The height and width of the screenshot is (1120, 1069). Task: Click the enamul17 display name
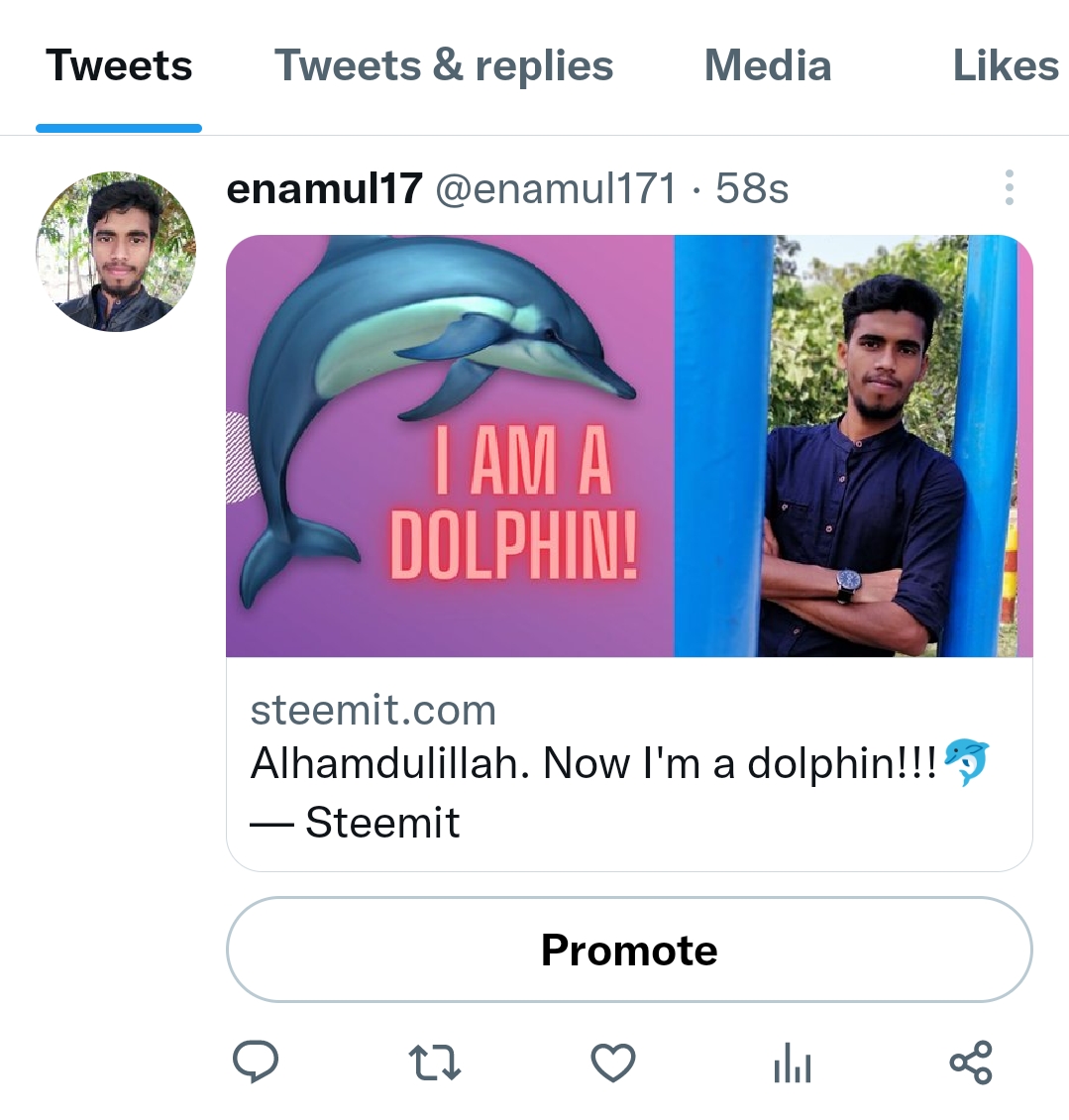(x=324, y=188)
